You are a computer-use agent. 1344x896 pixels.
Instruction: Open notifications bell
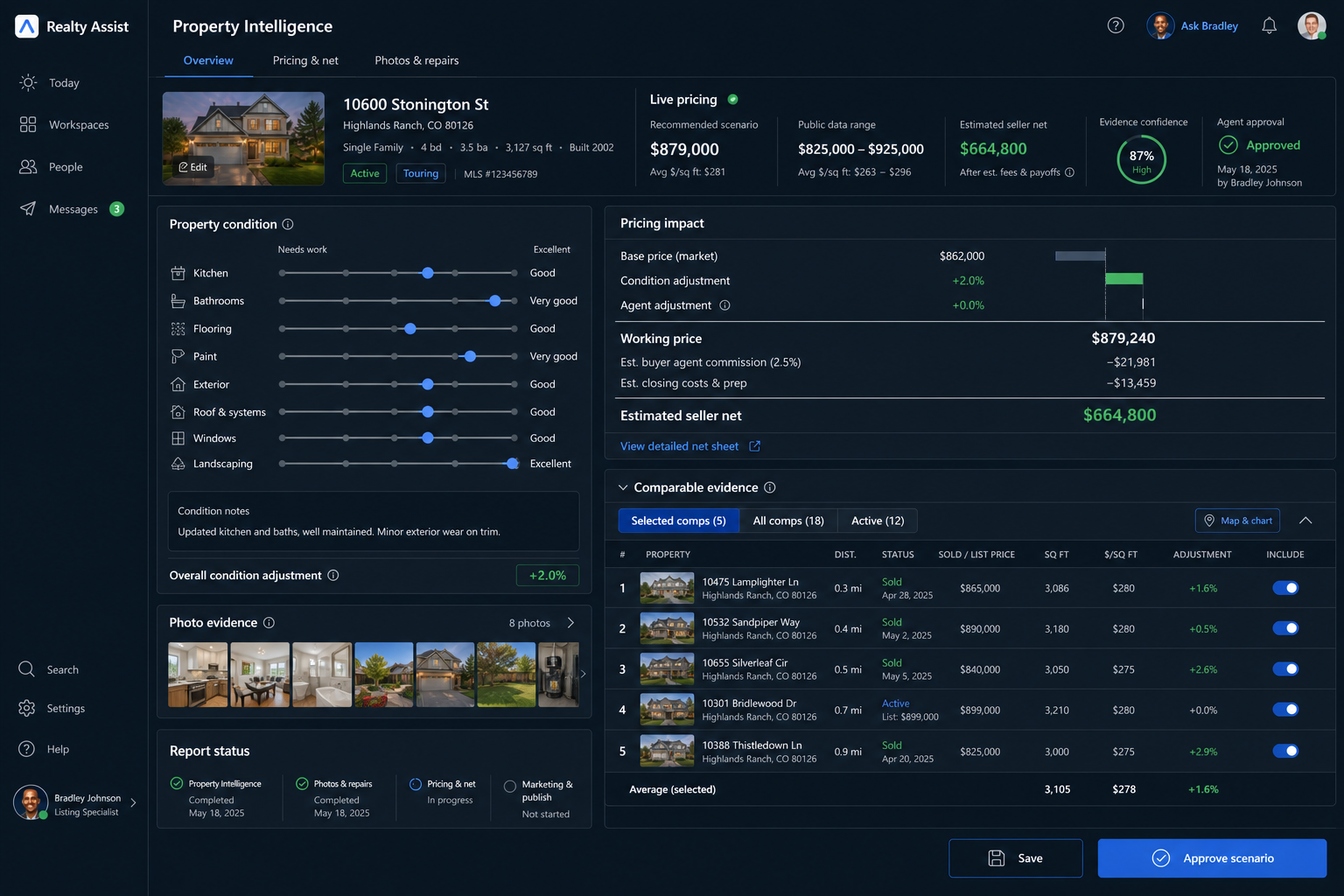point(1269,25)
